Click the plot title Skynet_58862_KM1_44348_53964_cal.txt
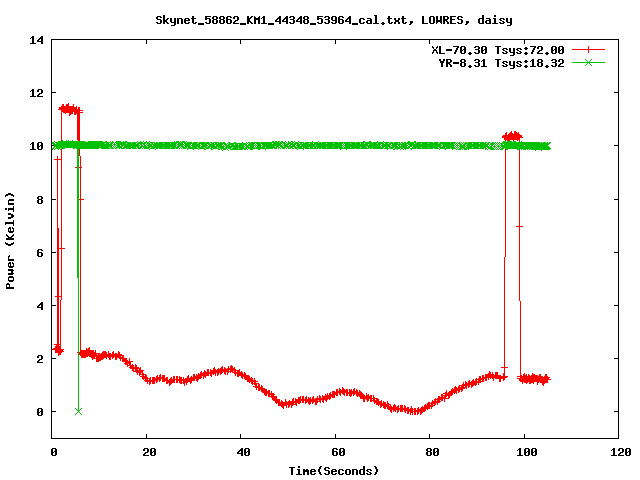The width and height of the screenshot is (640, 480). [334, 20]
